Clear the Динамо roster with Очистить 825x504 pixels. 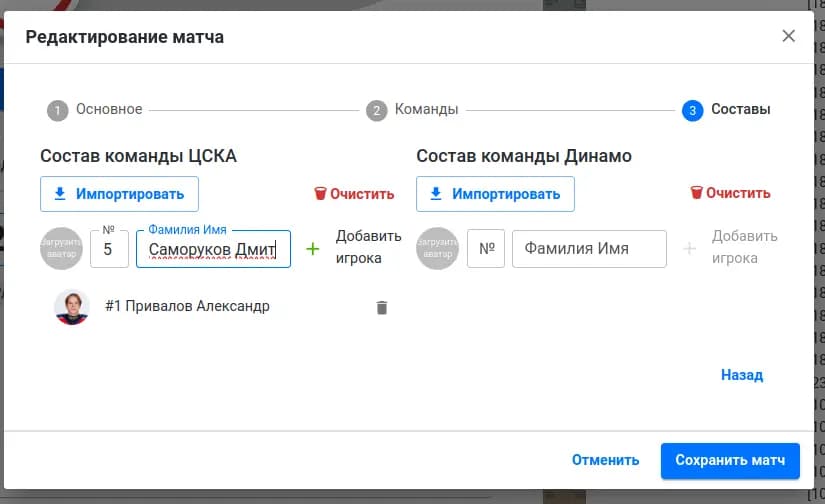point(730,193)
